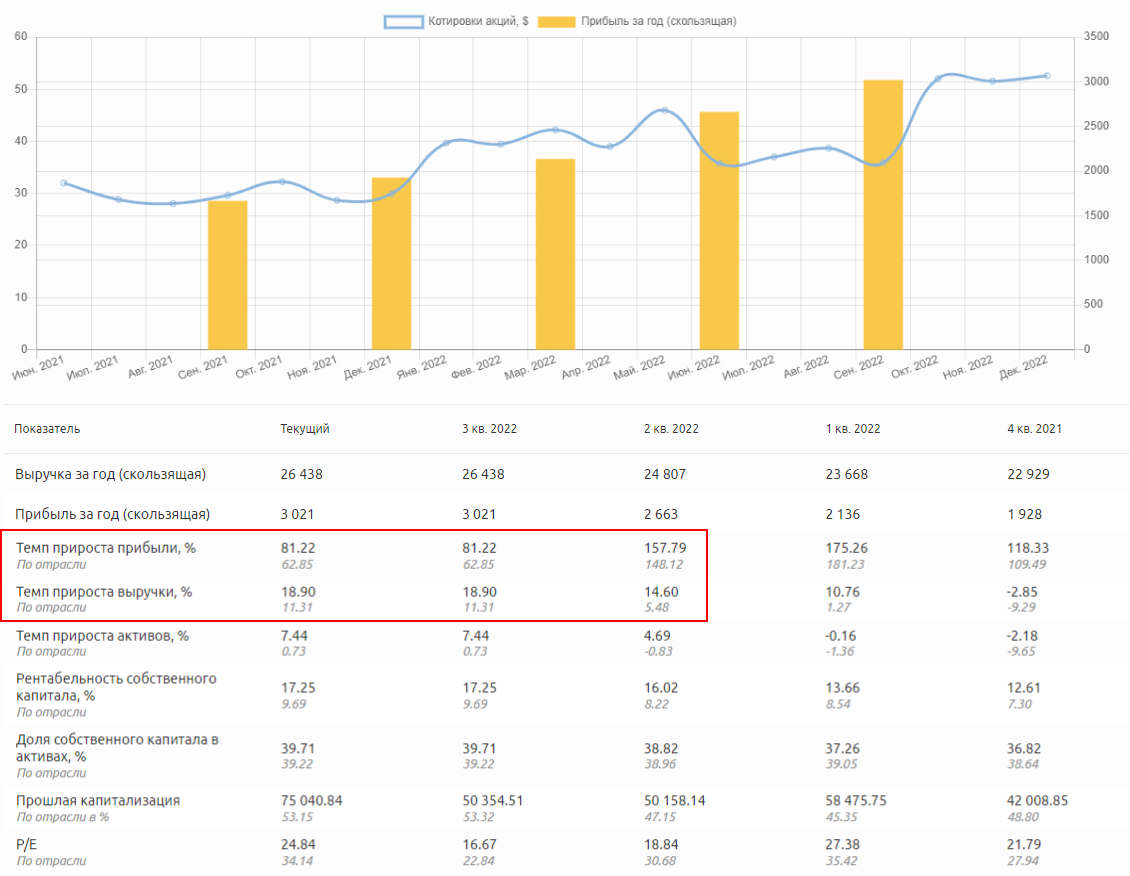Screen dimensions: 1130x876
Task: Click the blue outlined legend box
Action: [404, 21]
